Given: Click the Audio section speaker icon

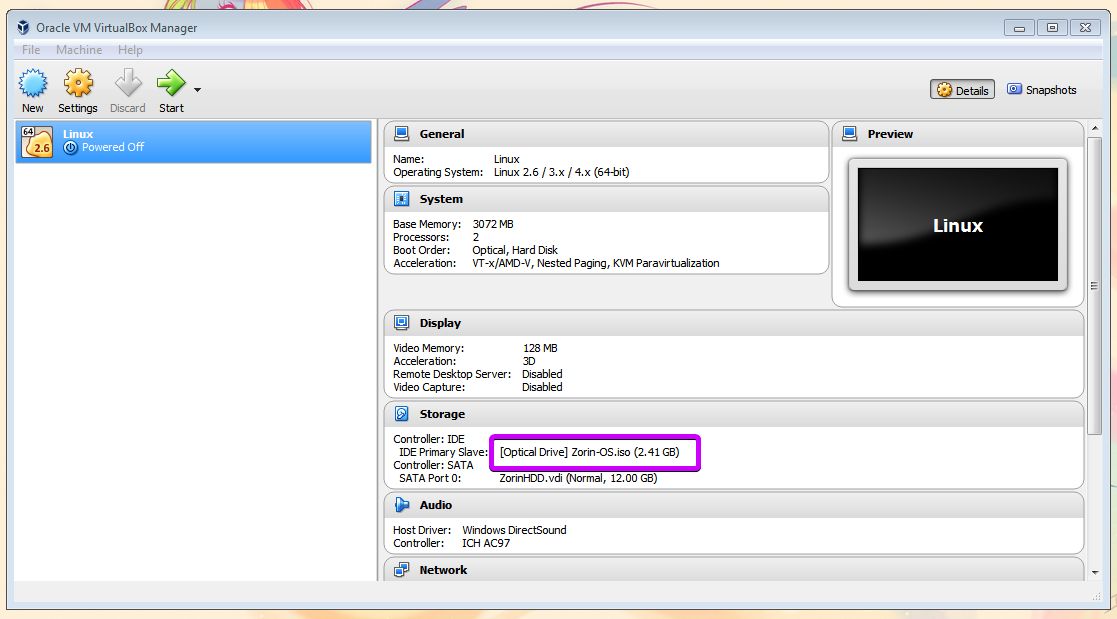Looking at the screenshot, I should (x=402, y=505).
